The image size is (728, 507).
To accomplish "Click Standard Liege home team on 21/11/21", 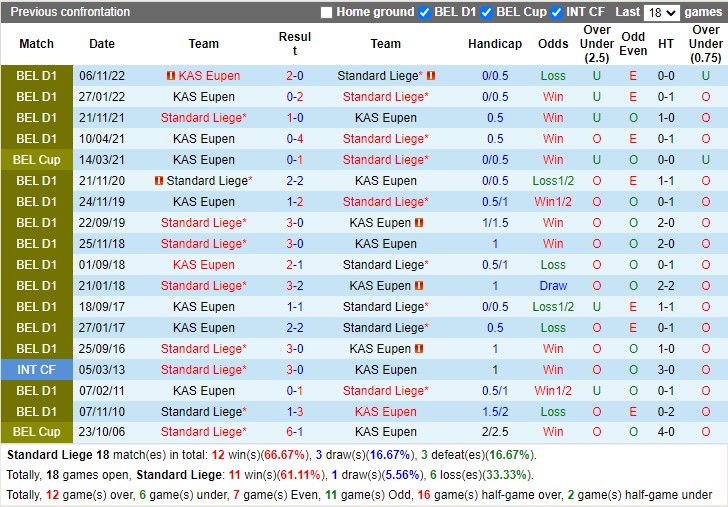I will coord(203,118).
